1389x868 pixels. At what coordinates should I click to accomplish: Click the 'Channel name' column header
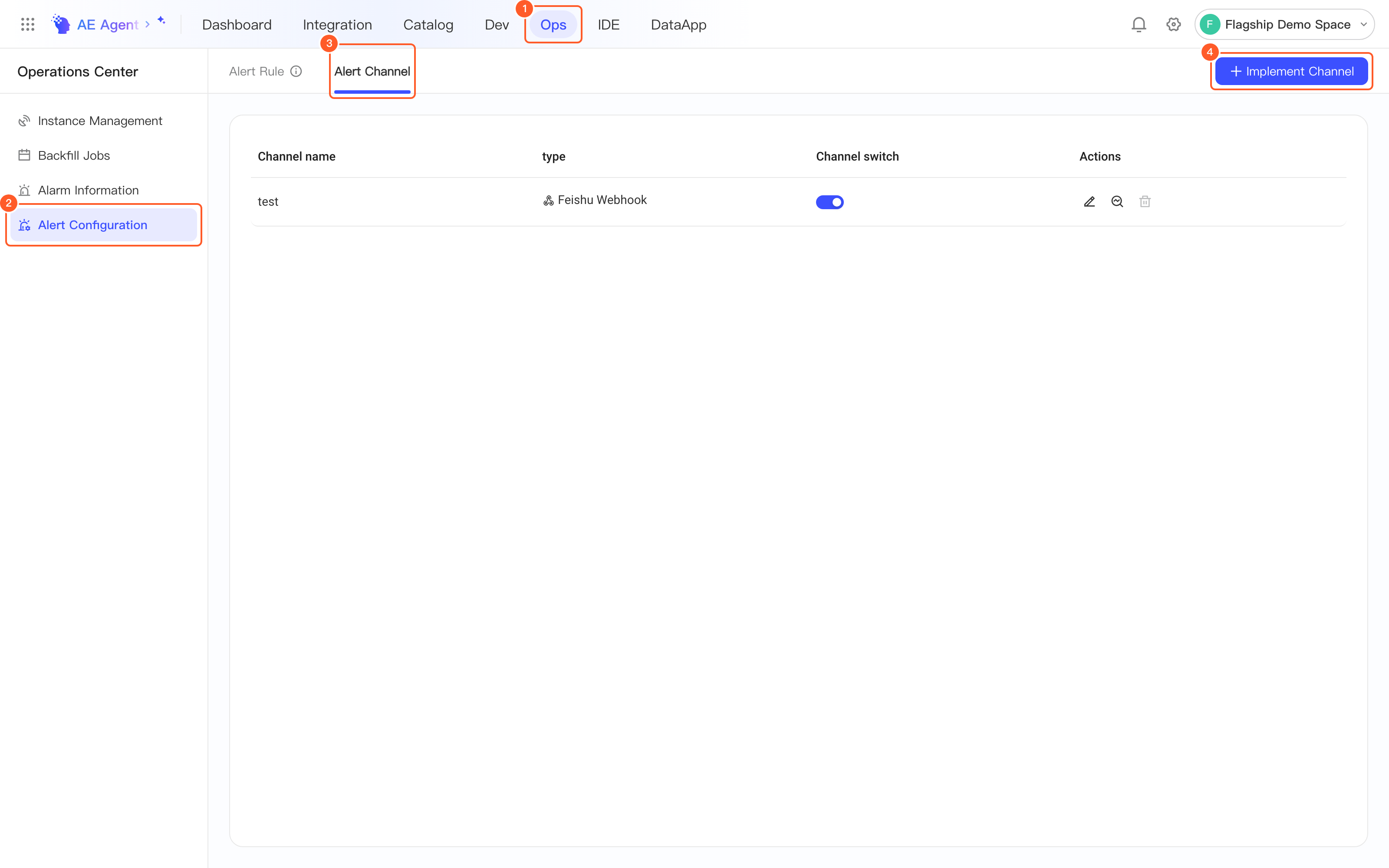click(296, 156)
